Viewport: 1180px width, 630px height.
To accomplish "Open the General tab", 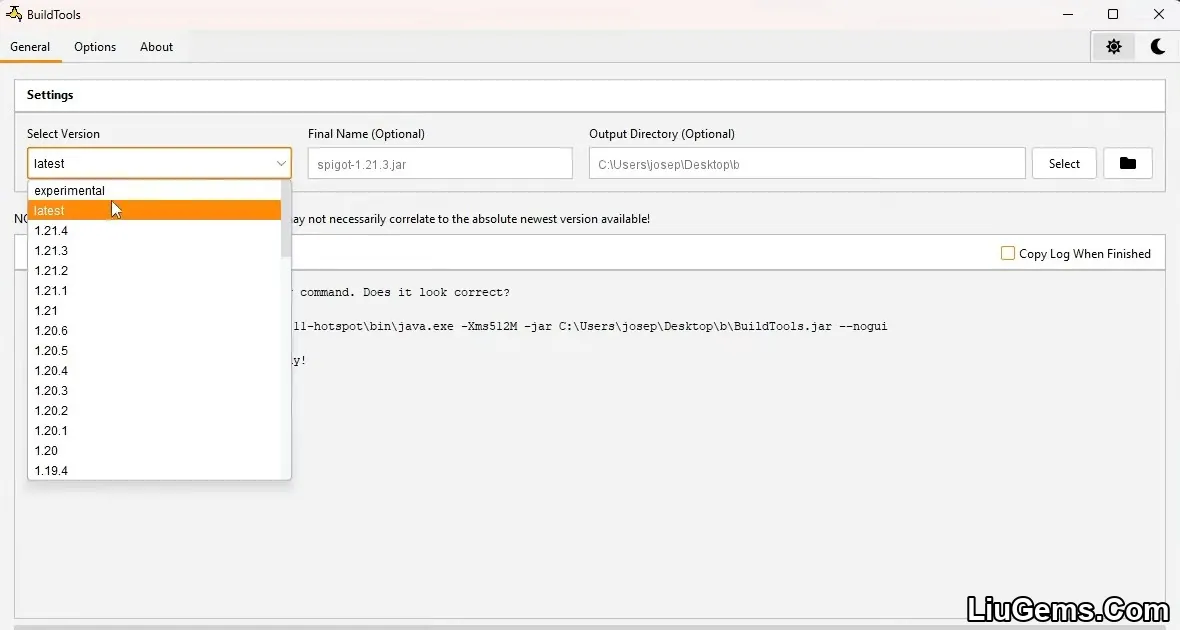I will tap(30, 47).
